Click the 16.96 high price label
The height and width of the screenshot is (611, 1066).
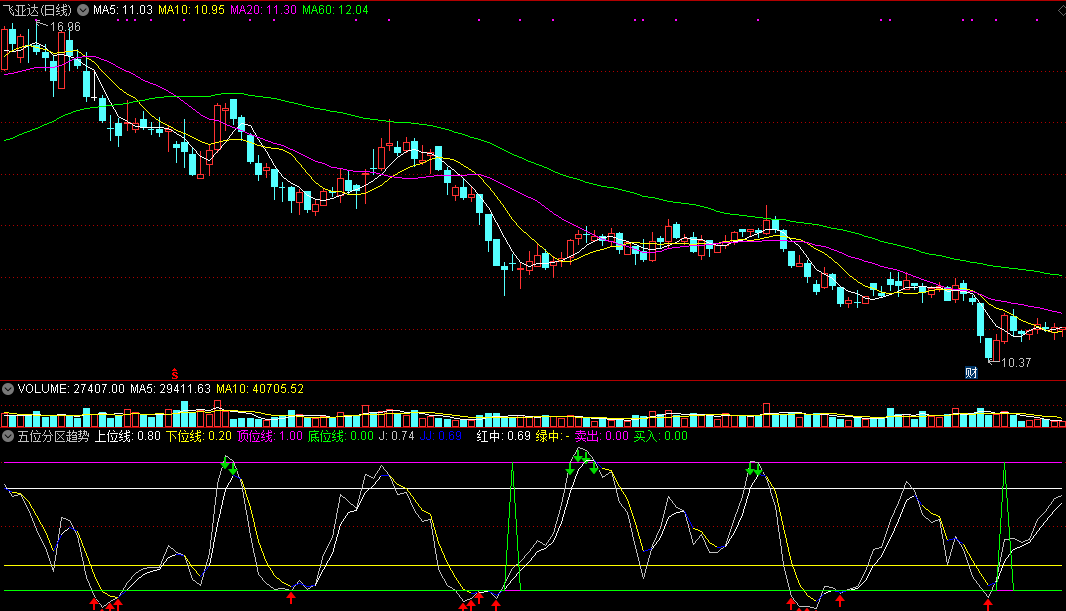(65, 27)
